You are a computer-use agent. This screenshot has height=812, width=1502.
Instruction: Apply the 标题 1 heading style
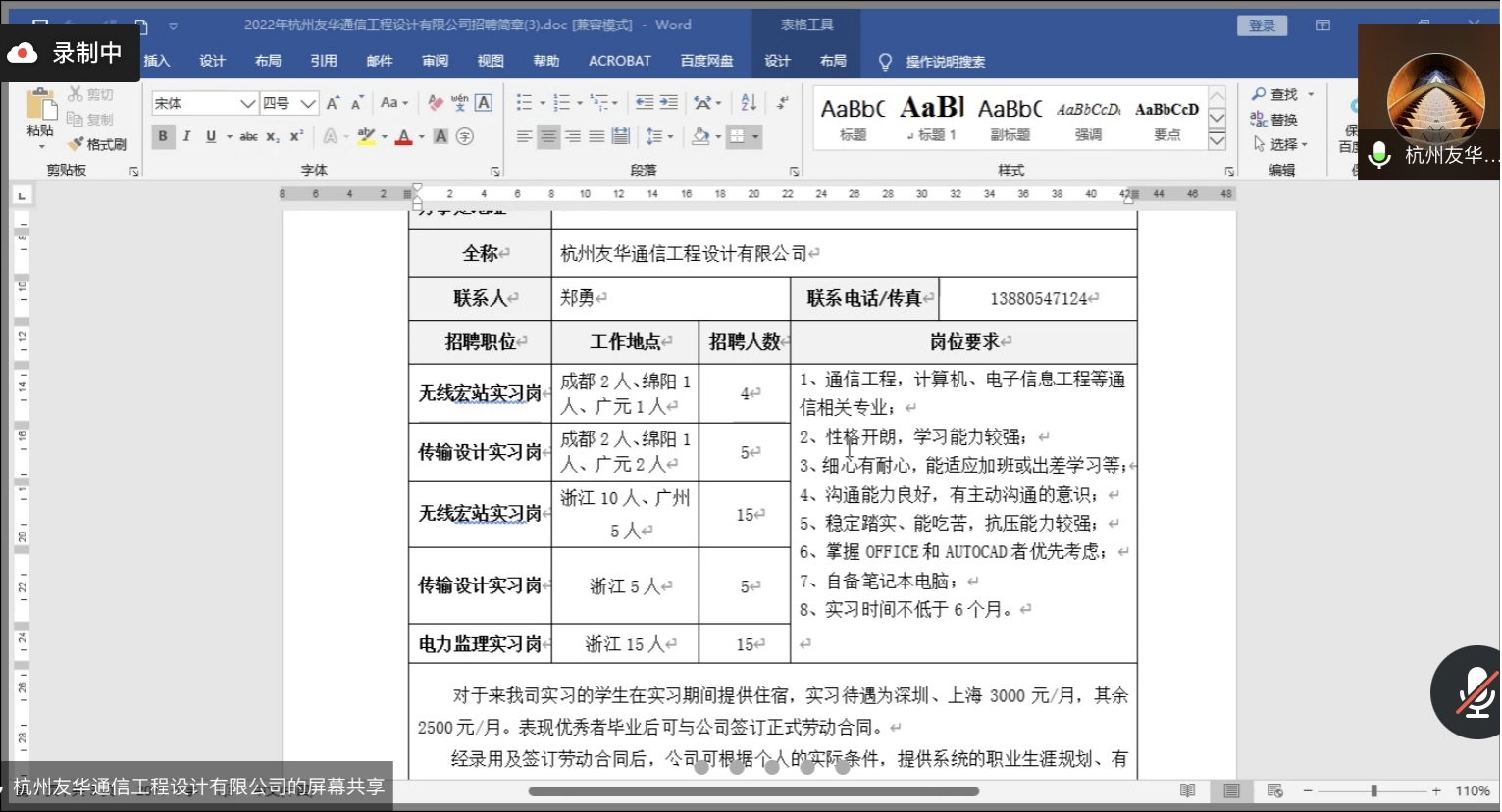click(932, 118)
